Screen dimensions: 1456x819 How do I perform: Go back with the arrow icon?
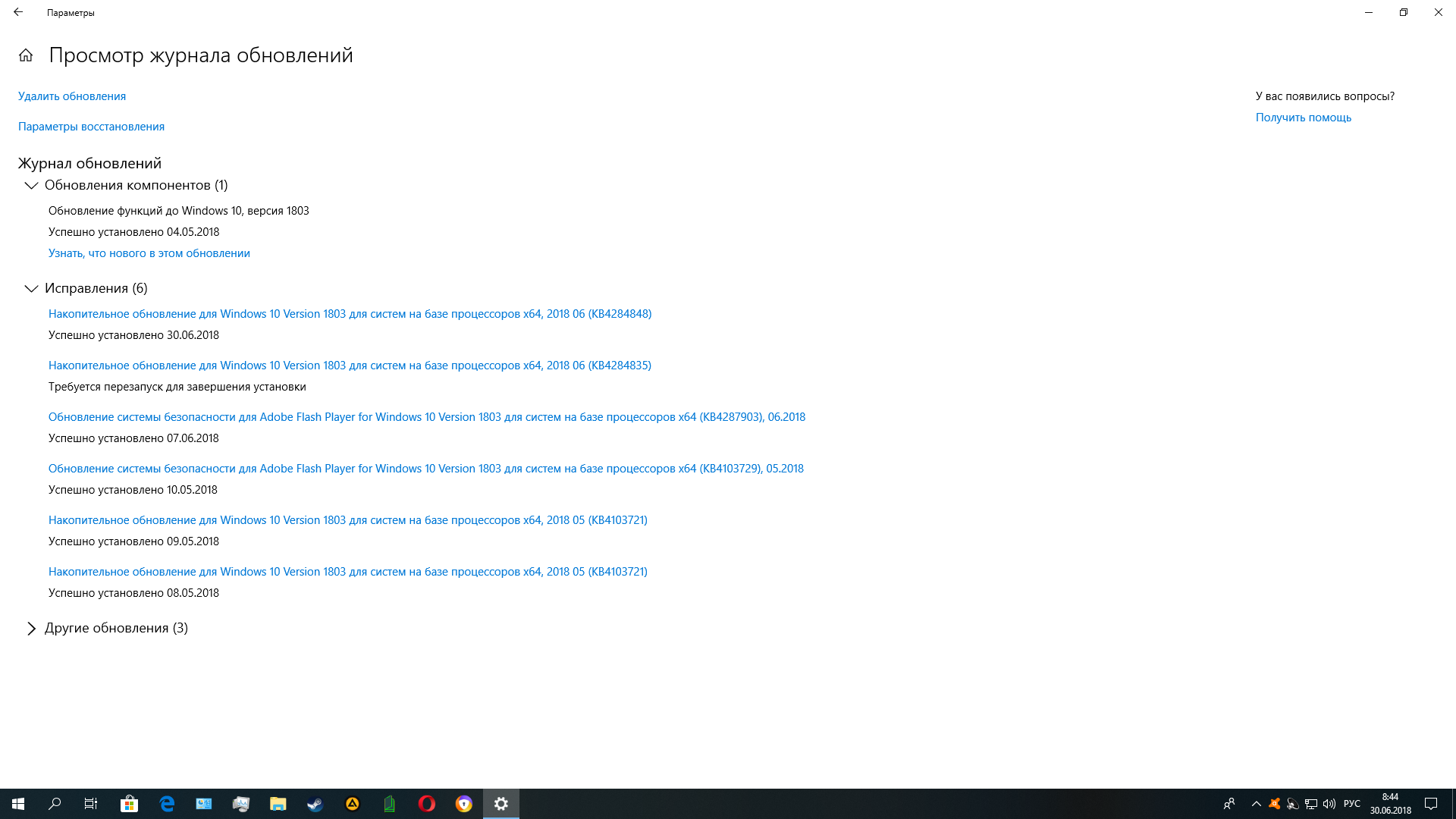(18, 12)
